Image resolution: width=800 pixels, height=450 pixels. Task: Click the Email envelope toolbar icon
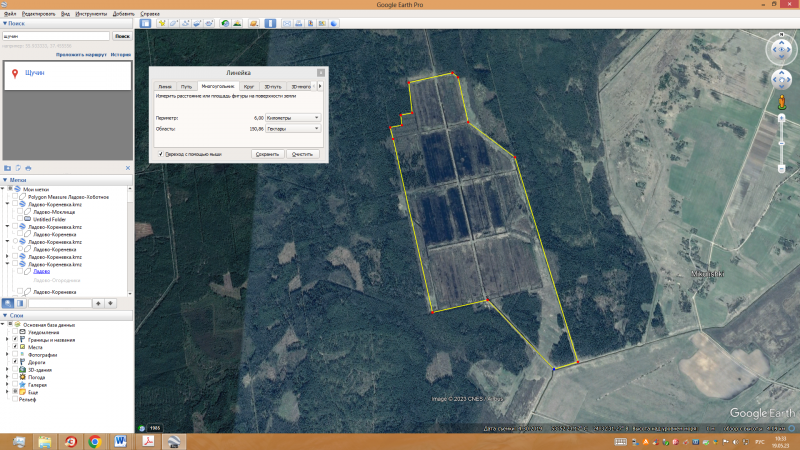(x=287, y=22)
